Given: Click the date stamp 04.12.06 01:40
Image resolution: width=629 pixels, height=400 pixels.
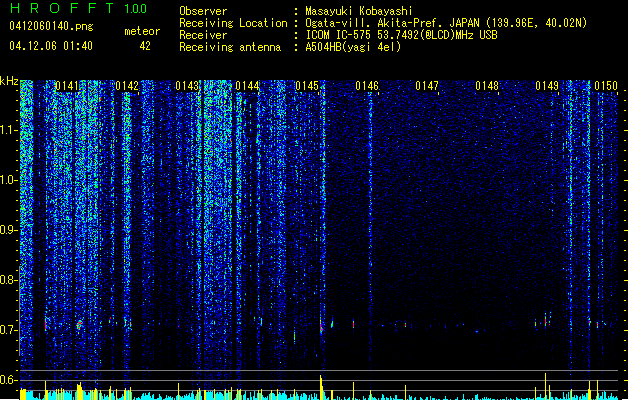Looking at the screenshot, I should [x=51, y=46].
